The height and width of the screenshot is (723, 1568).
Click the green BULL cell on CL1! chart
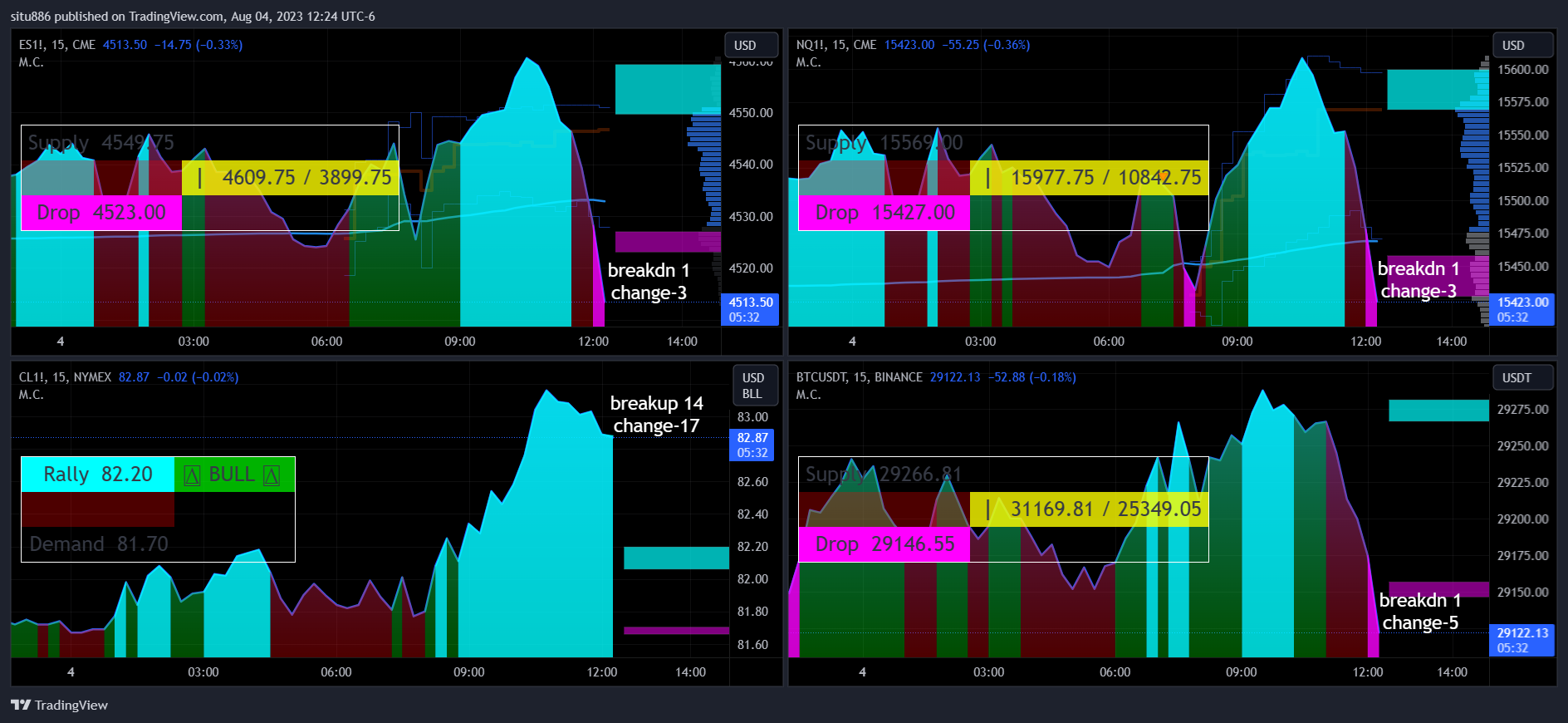[234, 475]
